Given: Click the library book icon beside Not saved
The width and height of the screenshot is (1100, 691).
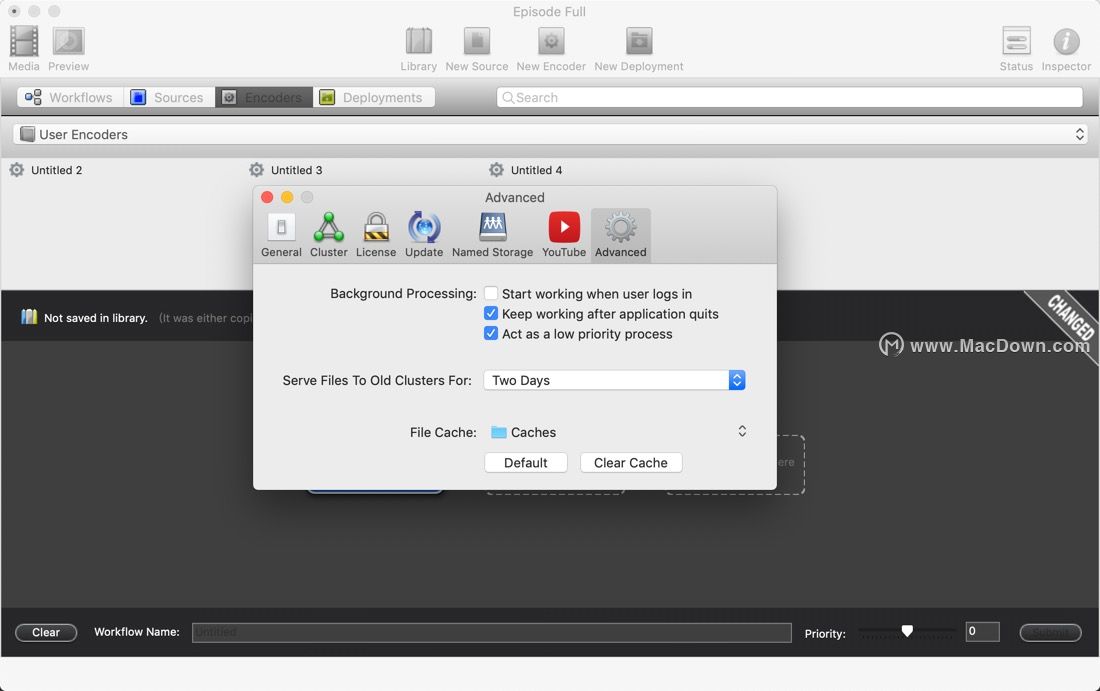Looking at the screenshot, I should pos(29,317).
